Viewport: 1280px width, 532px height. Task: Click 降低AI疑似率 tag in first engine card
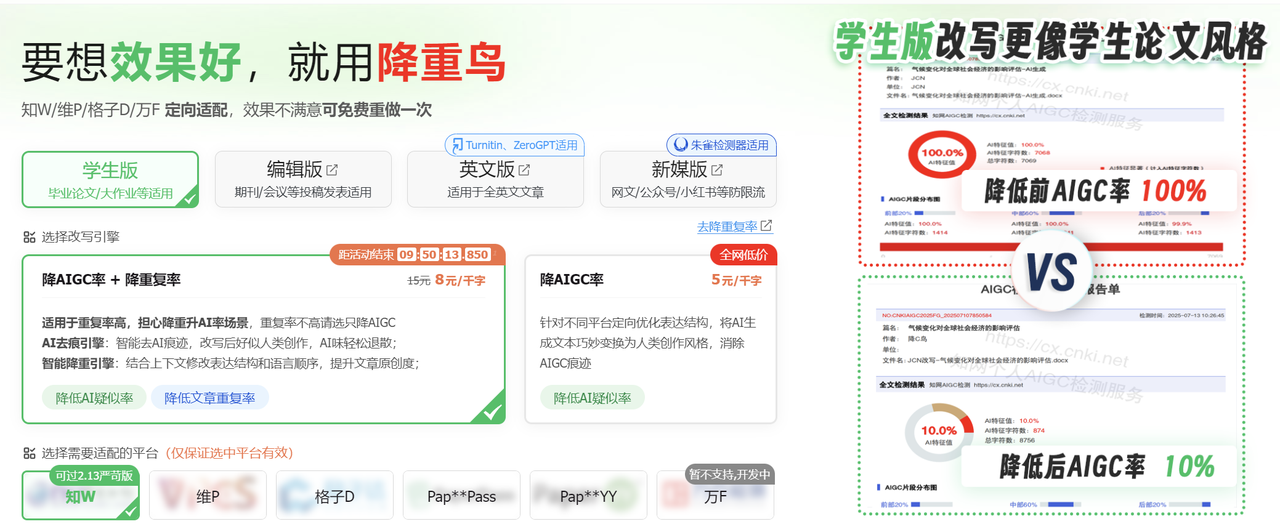(x=94, y=397)
